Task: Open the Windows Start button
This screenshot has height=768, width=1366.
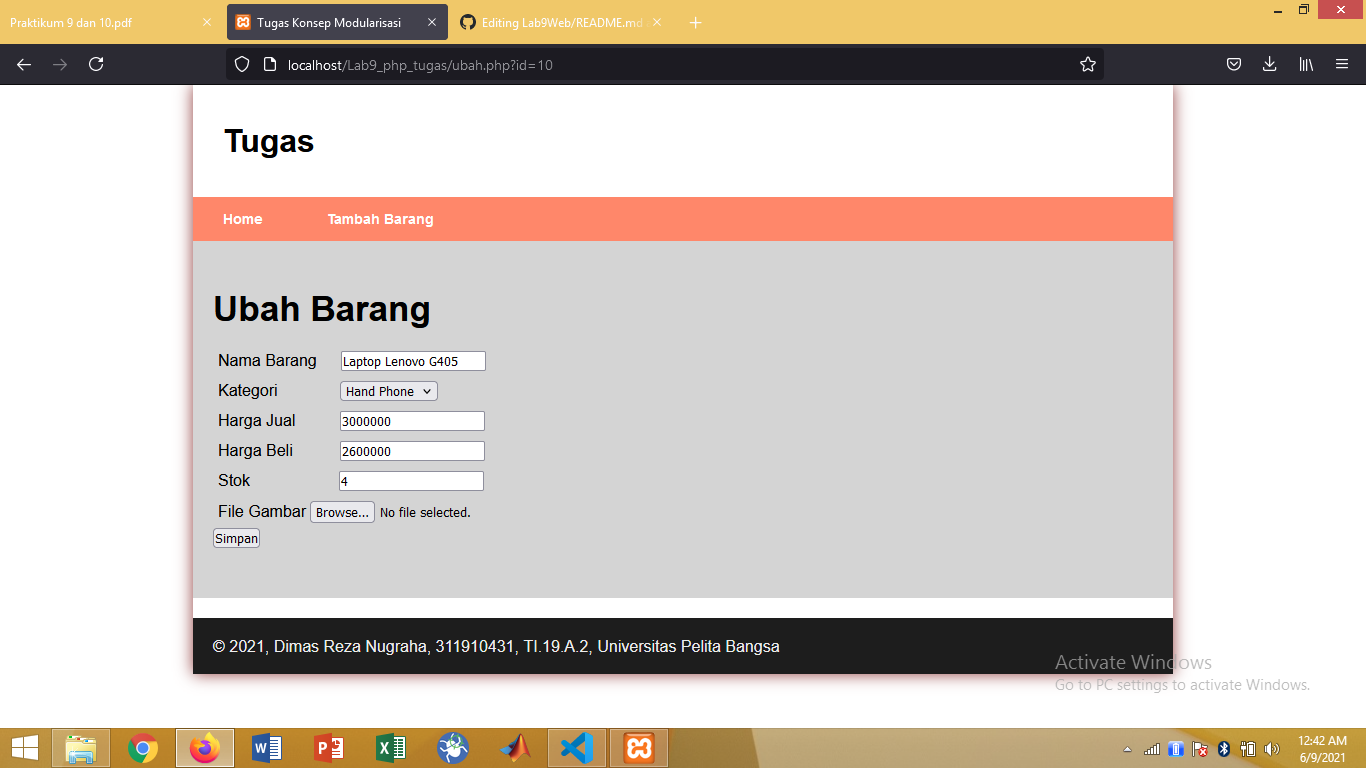Action: [x=24, y=748]
